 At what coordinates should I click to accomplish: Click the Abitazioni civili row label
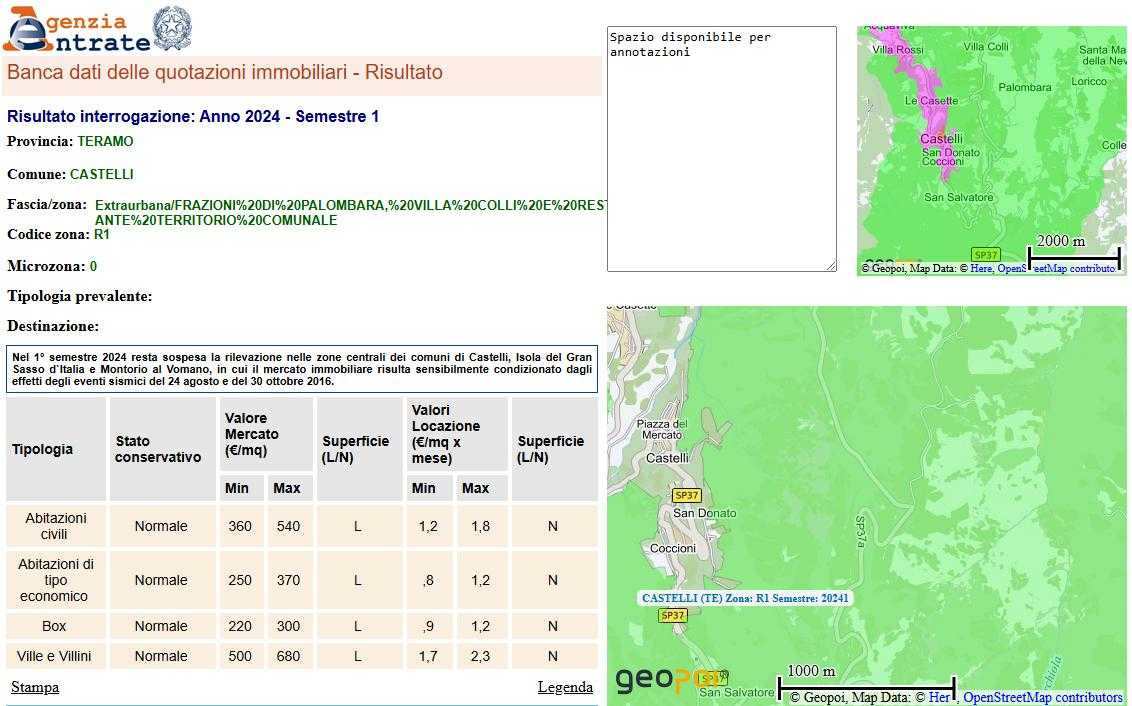coord(56,526)
